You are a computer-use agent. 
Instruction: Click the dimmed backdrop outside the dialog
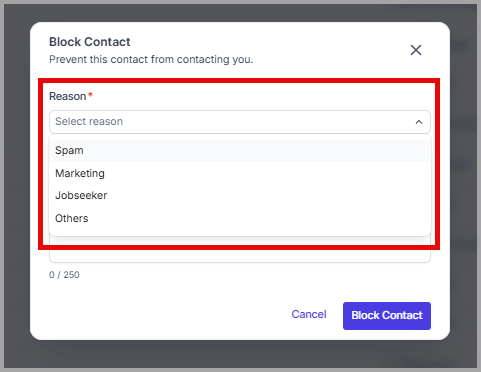16,187
